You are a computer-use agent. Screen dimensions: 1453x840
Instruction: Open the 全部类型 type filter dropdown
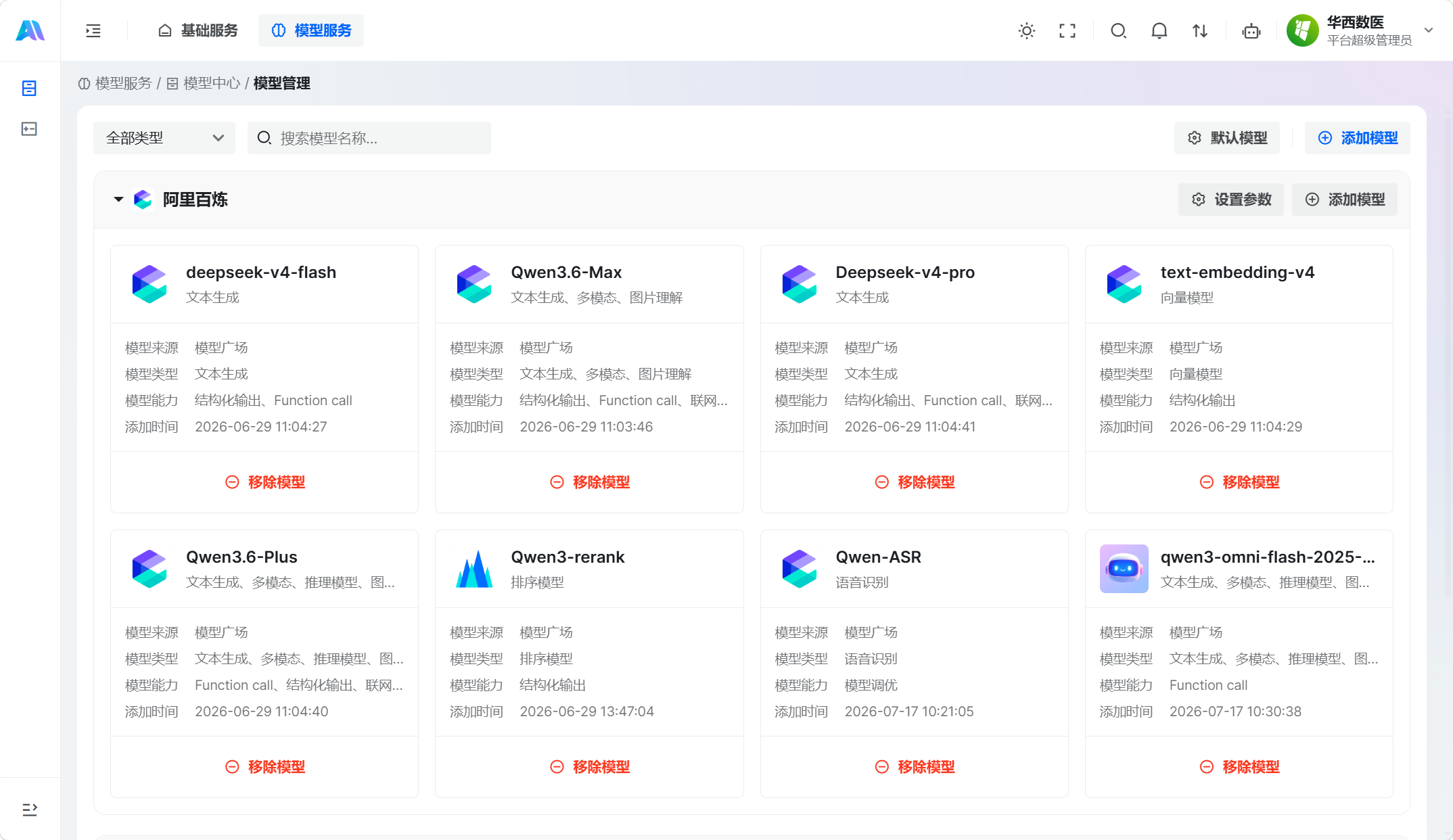pos(164,138)
